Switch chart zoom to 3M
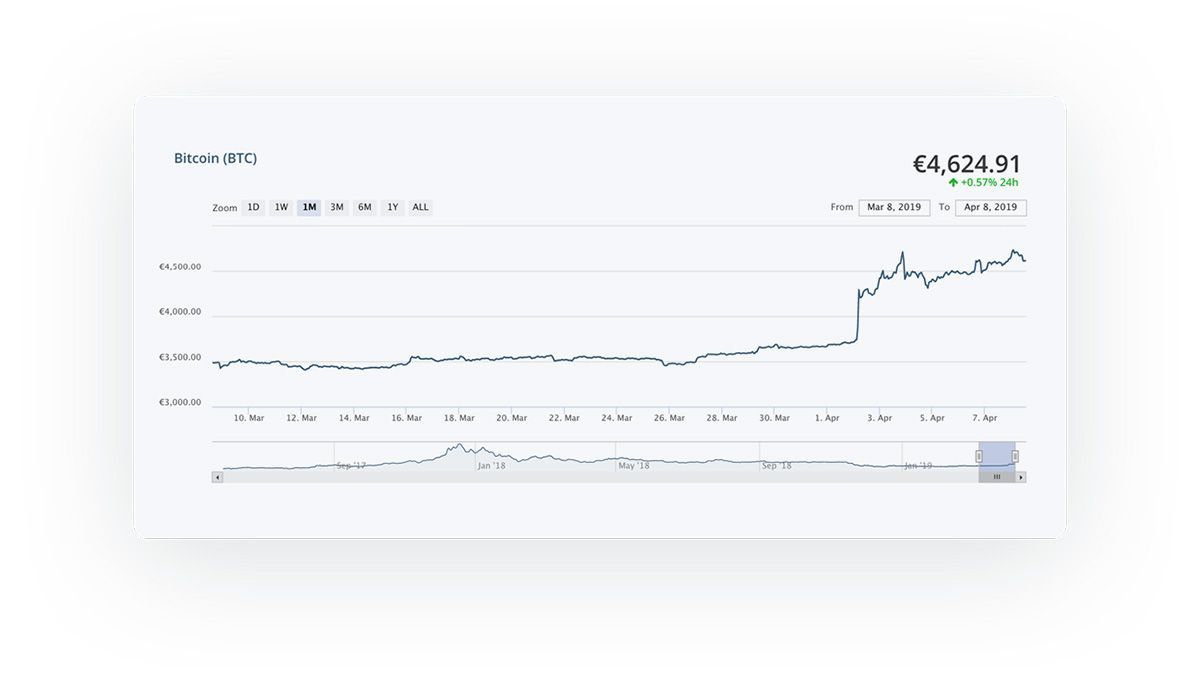 (337, 207)
